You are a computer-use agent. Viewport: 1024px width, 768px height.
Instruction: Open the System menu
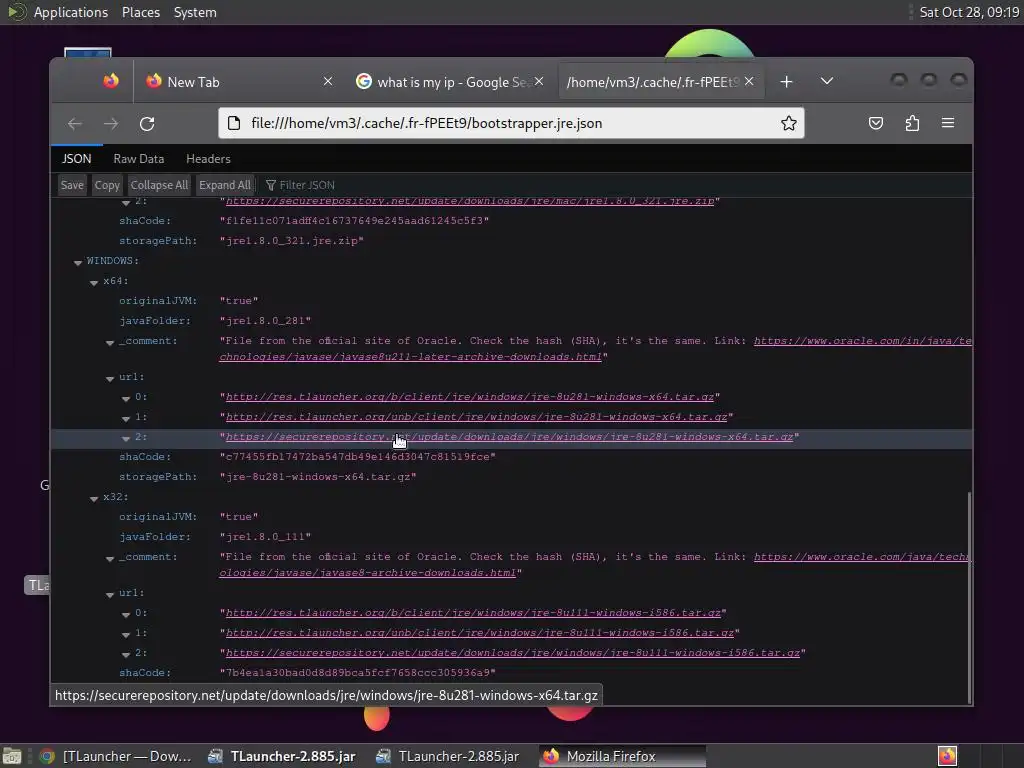[x=195, y=12]
